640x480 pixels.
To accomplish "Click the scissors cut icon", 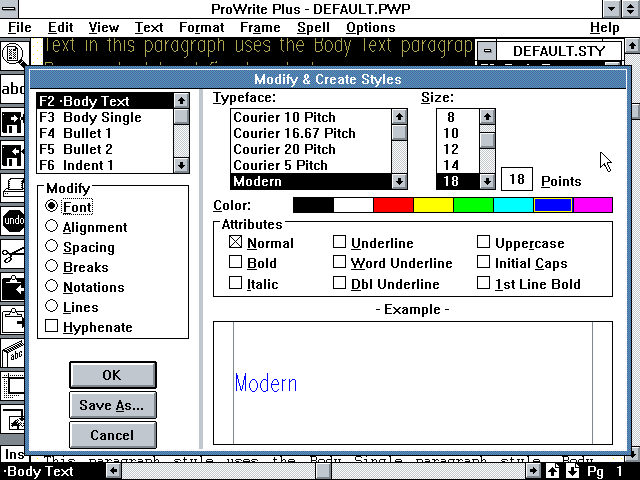I will (12, 254).
